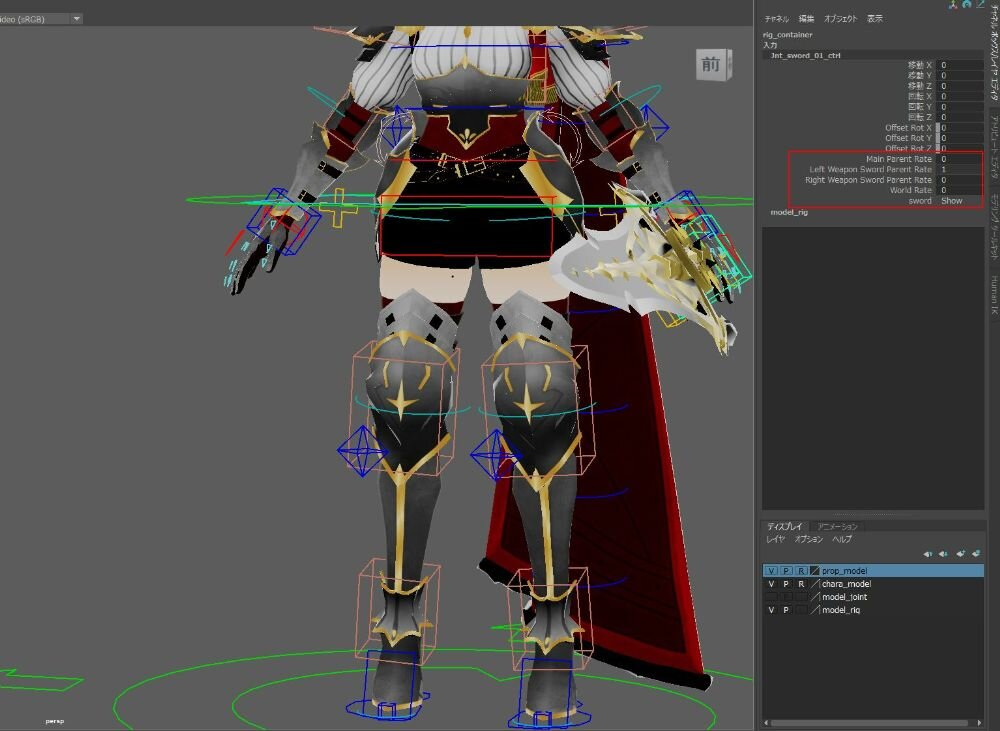This screenshot has height=731, width=1000.
Task: Click the Left Weapon Sword Parent Rate value field
Action: 957,169
